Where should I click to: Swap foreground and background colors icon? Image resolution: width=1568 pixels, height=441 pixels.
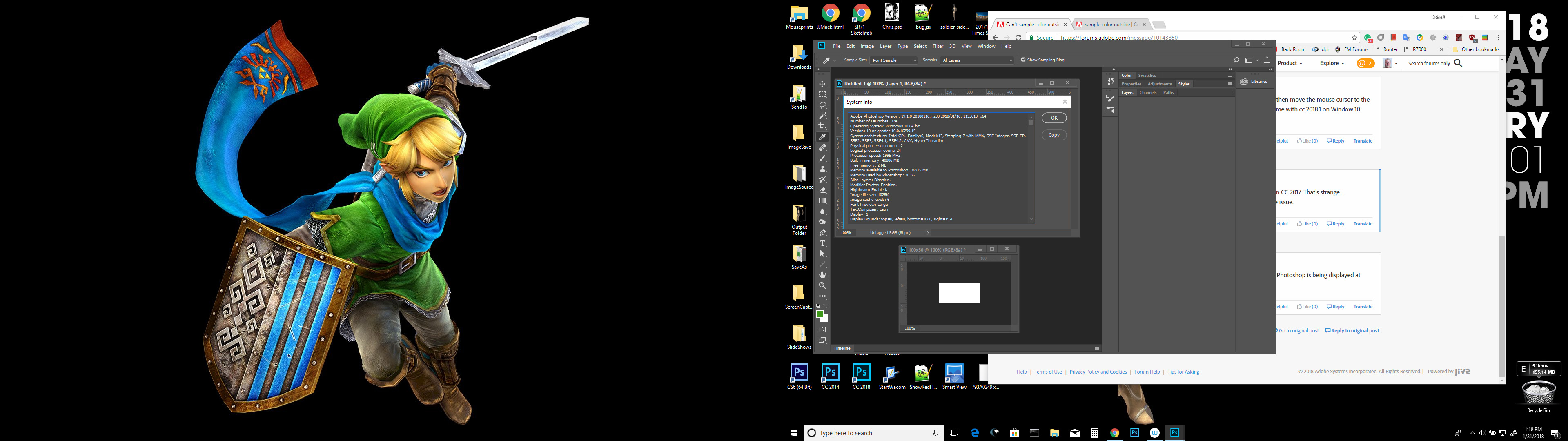825,306
